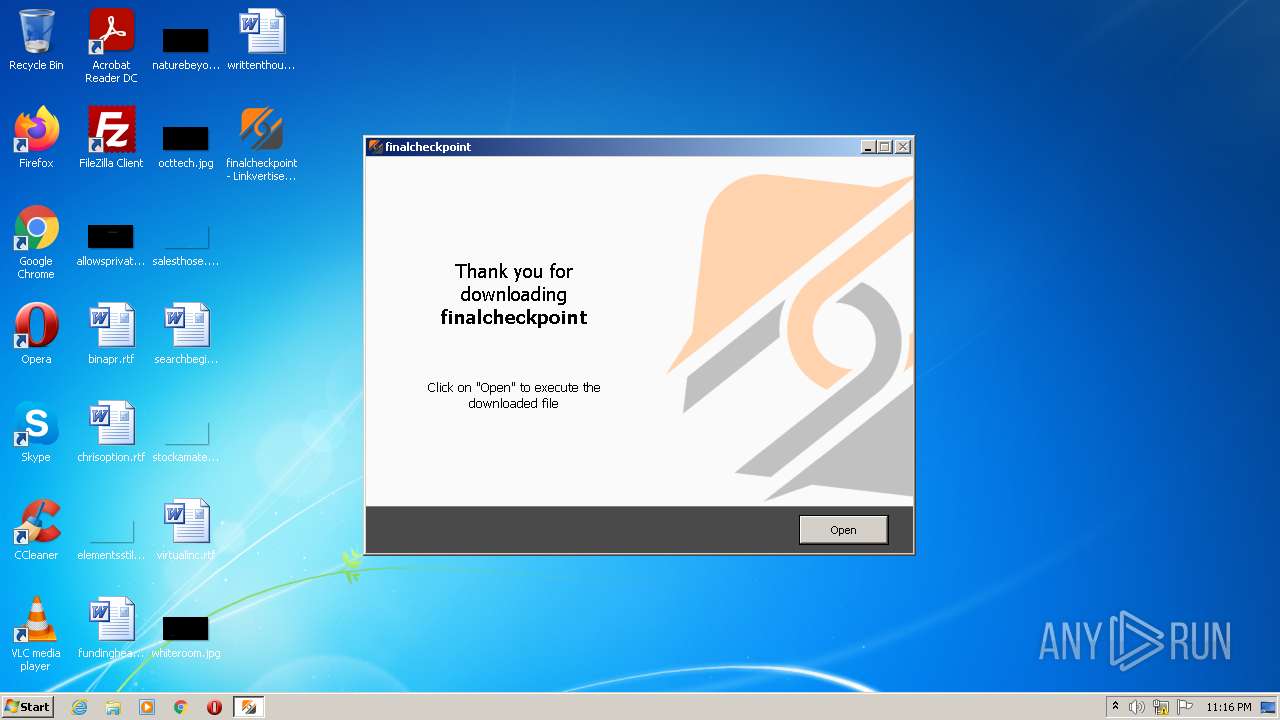The width and height of the screenshot is (1280, 720).
Task: Select the FileZilla Client desktop icon
Action: pyautogui.click(x=111, y=138)
